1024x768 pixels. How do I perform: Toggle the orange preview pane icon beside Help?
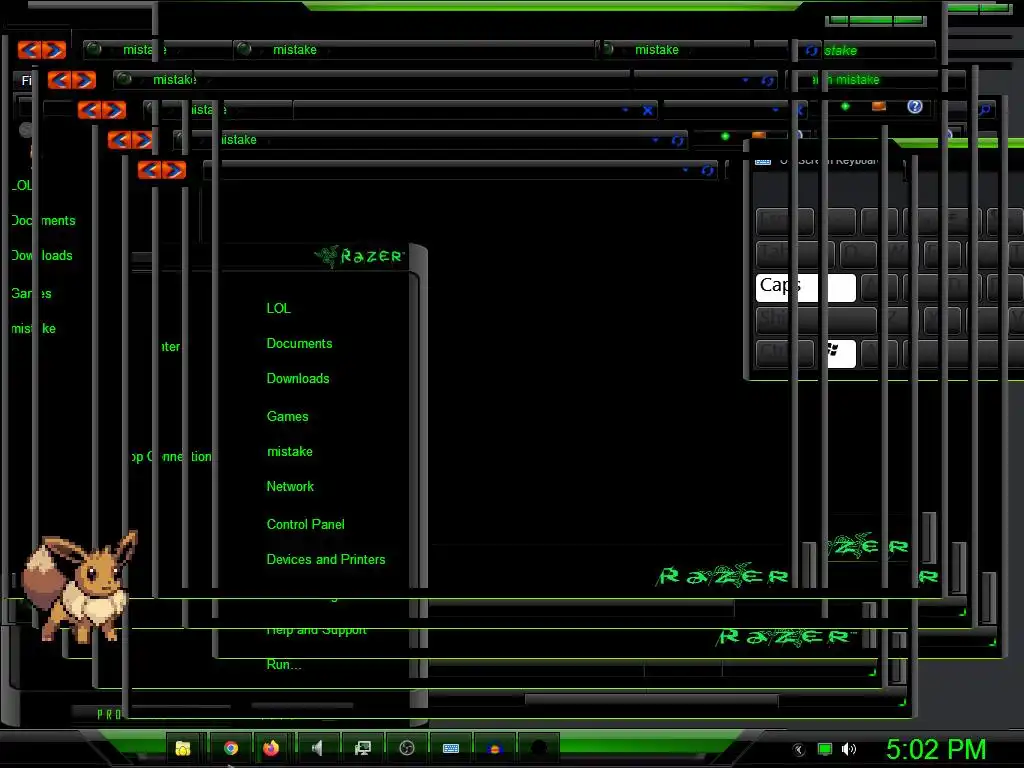(879, 106)
